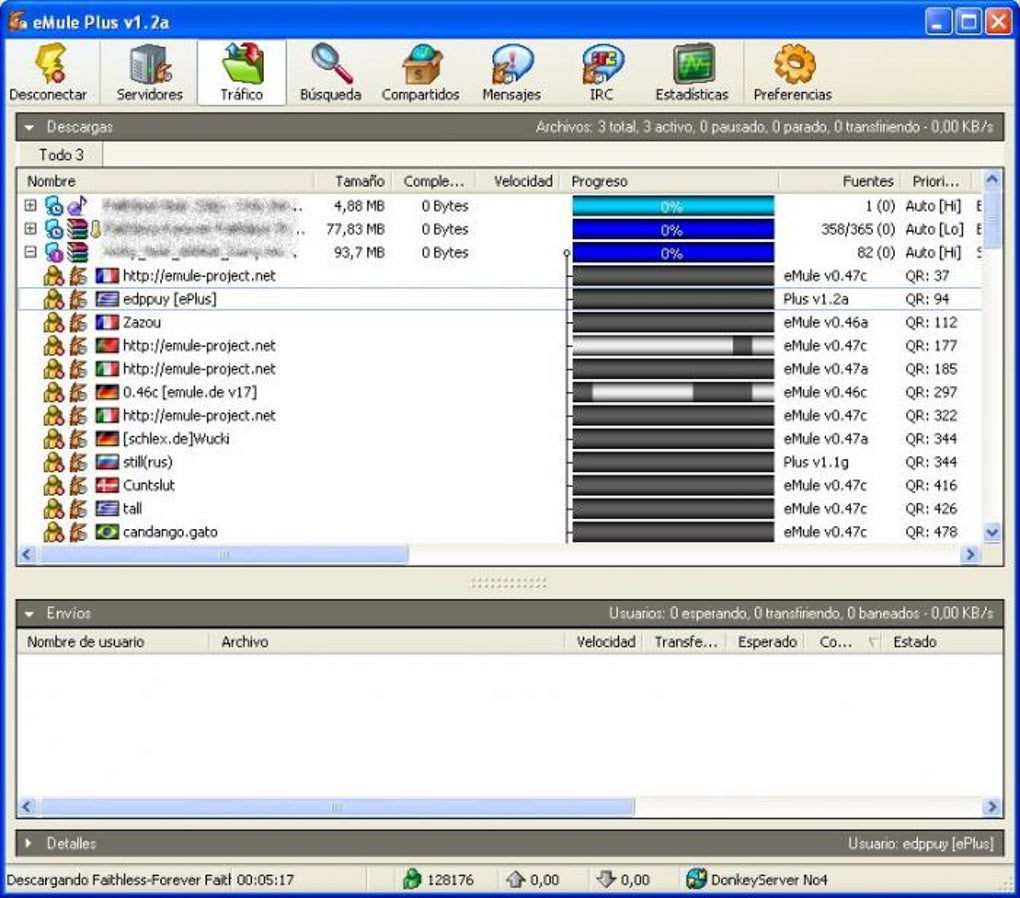Viewport: 1020px width, 898px height.
Task: Expand the Detalles panel
Action: [29, 844]
